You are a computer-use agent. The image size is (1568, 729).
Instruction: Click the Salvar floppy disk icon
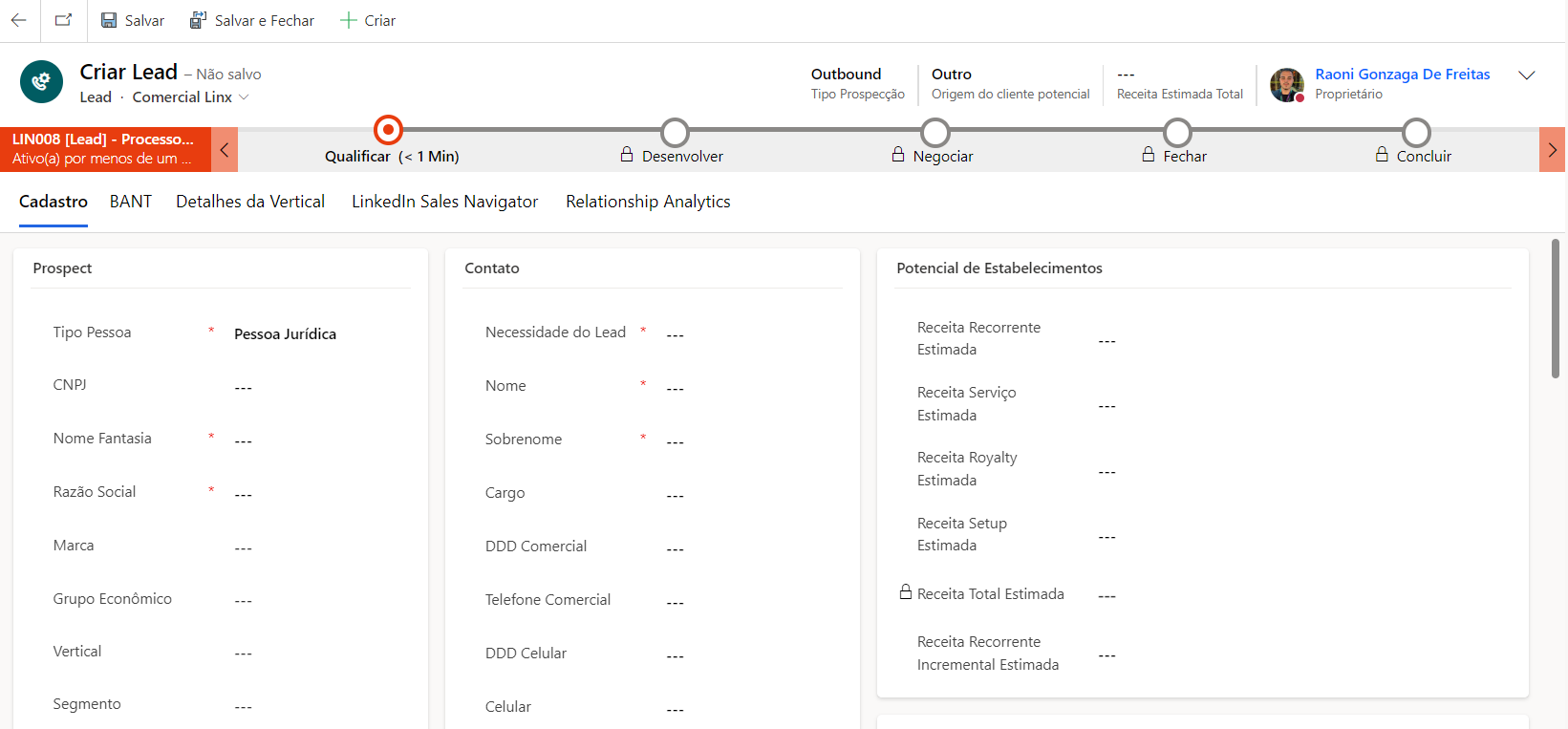[x=109, y=20]
